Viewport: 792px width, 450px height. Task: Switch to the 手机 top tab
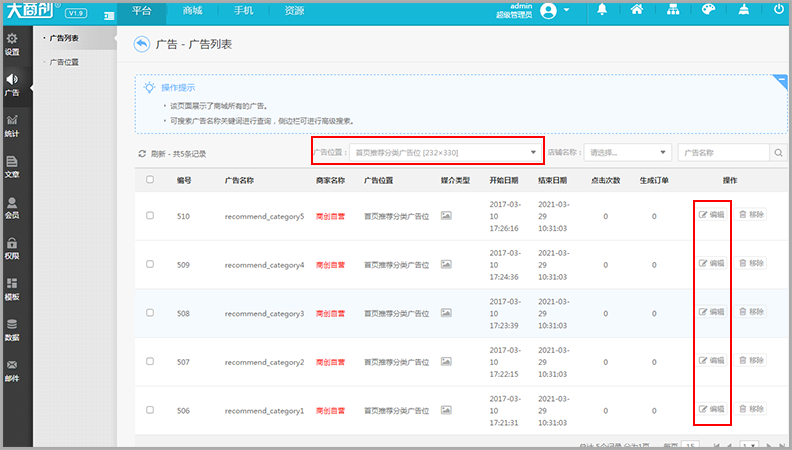243,11
